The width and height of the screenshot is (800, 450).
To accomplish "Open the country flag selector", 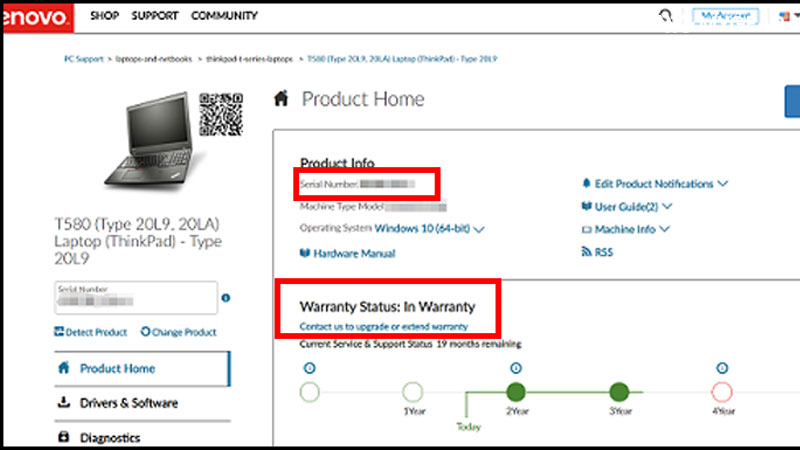I will click(x=788, y=16).
